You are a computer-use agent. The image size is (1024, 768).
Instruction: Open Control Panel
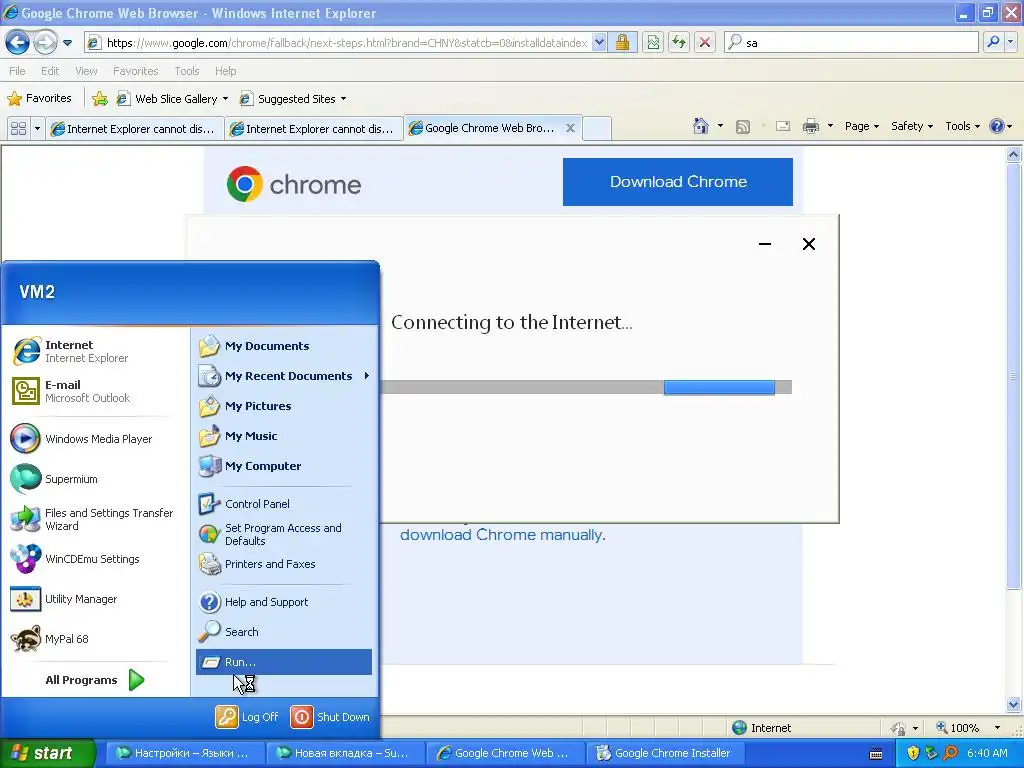click(x=284, y=504)
